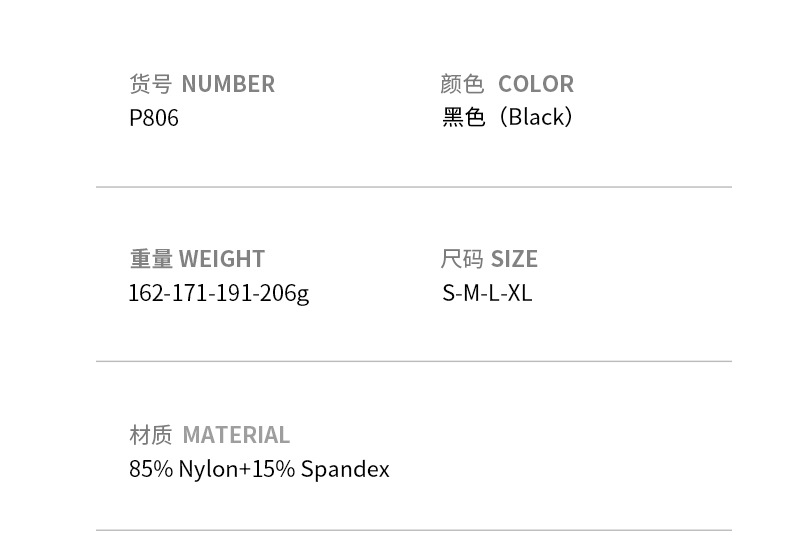Click the 货号 Chinese label
Viewport: 790px width, 537px height.
tap(150, 84)
